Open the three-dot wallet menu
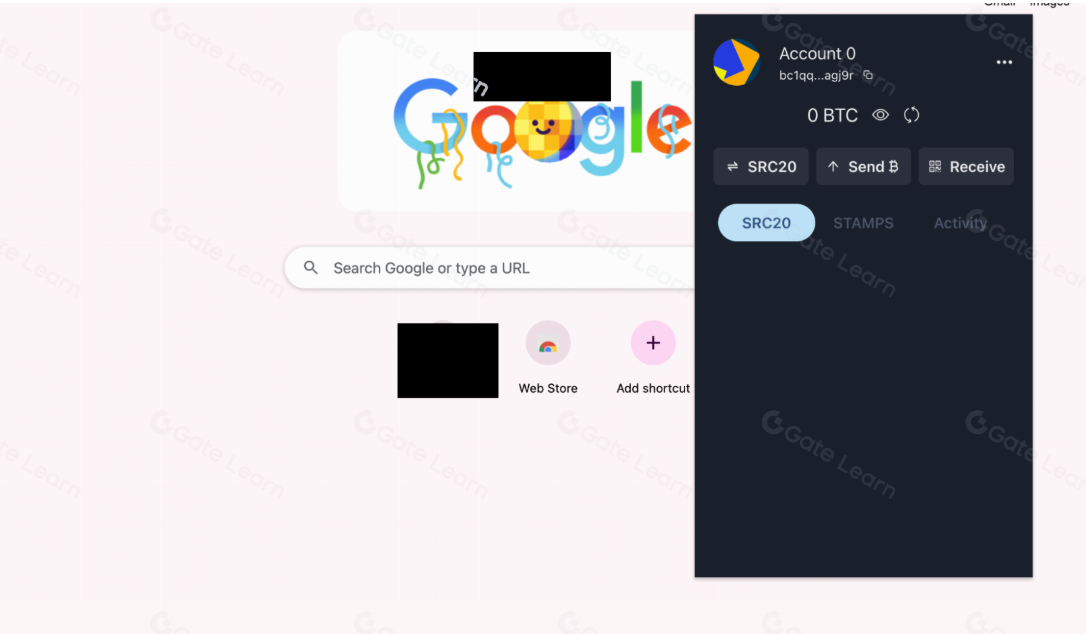Image resolution: width=1086 pixels, height=634 pixels. [x=1004, y=62]
